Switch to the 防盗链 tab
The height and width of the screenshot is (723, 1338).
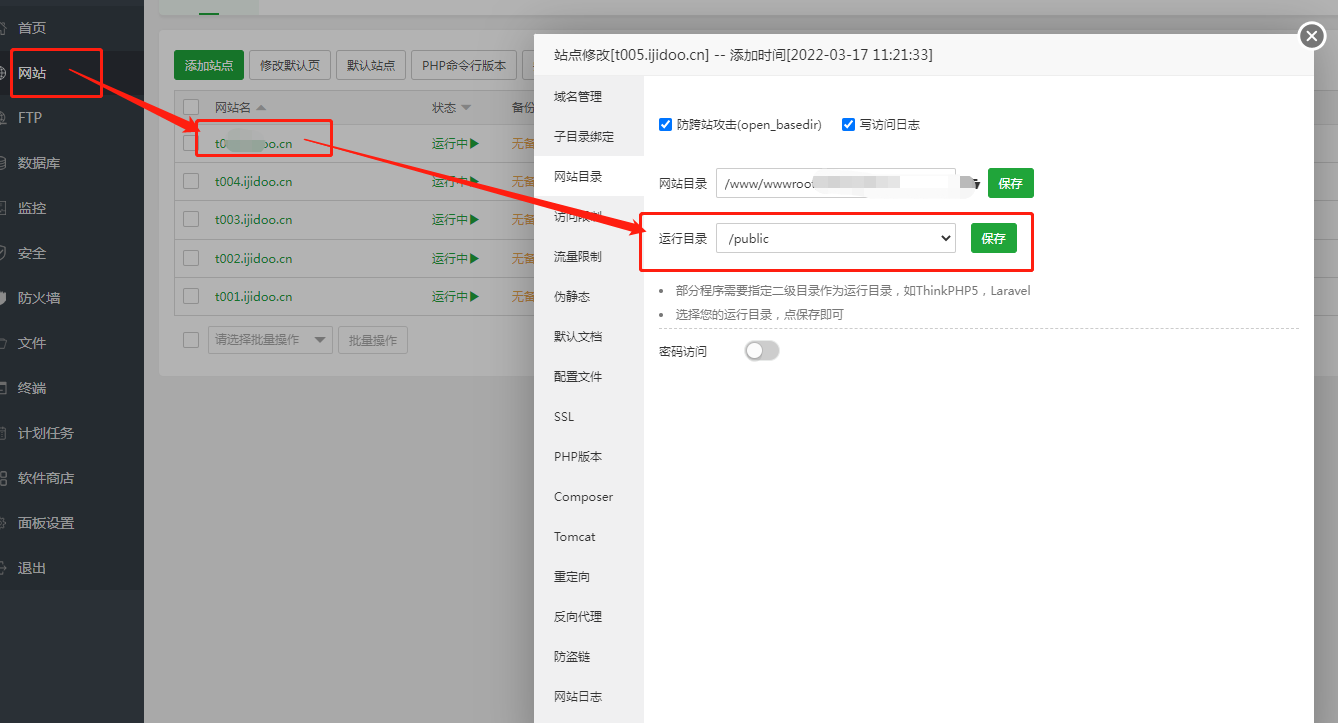pos(589,656)
